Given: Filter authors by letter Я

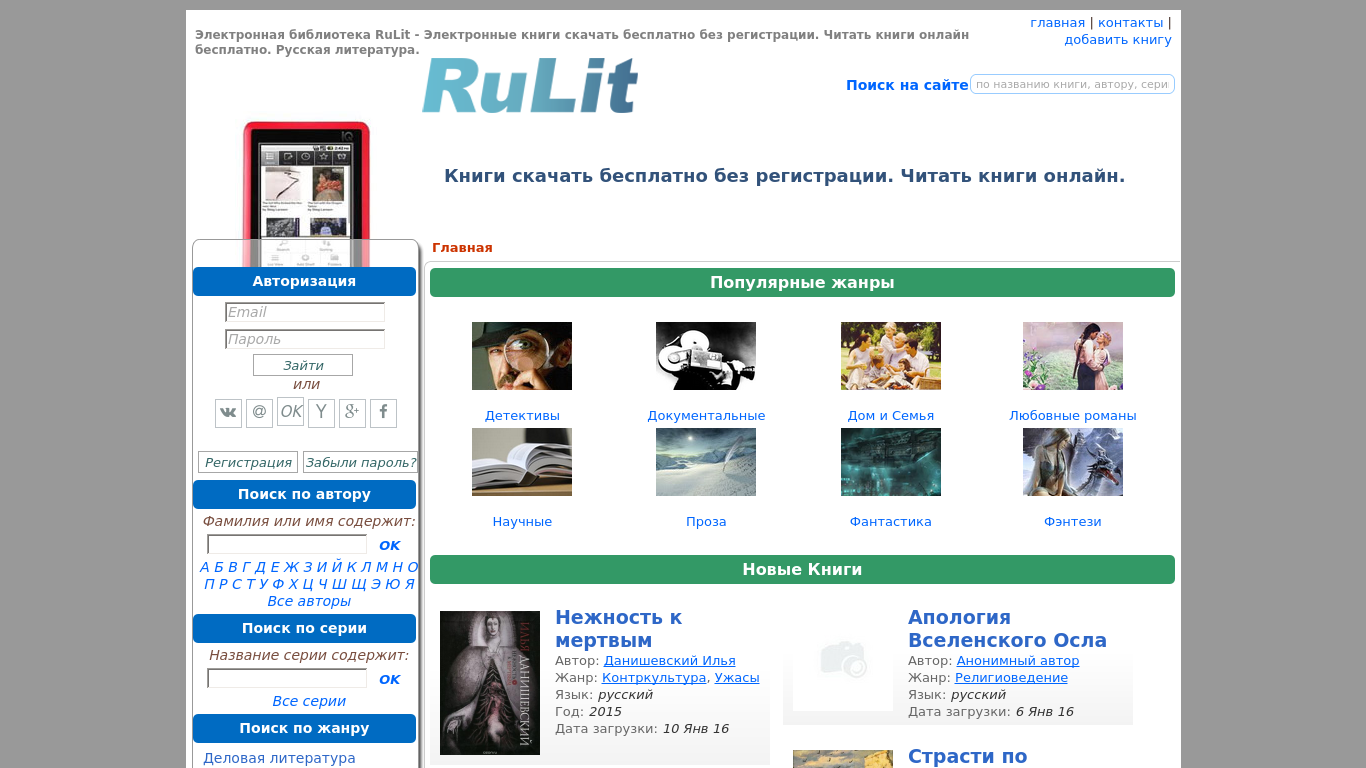Looking at the screenshot, I should [x=409, y=584].
